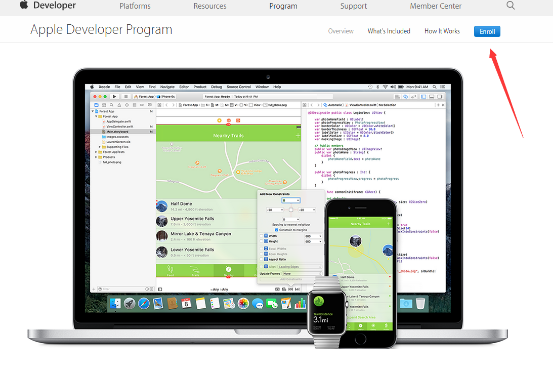Screen dimensions: 553x373
Task: Click the blue Enroll button
Action: (x=487, y=31)
